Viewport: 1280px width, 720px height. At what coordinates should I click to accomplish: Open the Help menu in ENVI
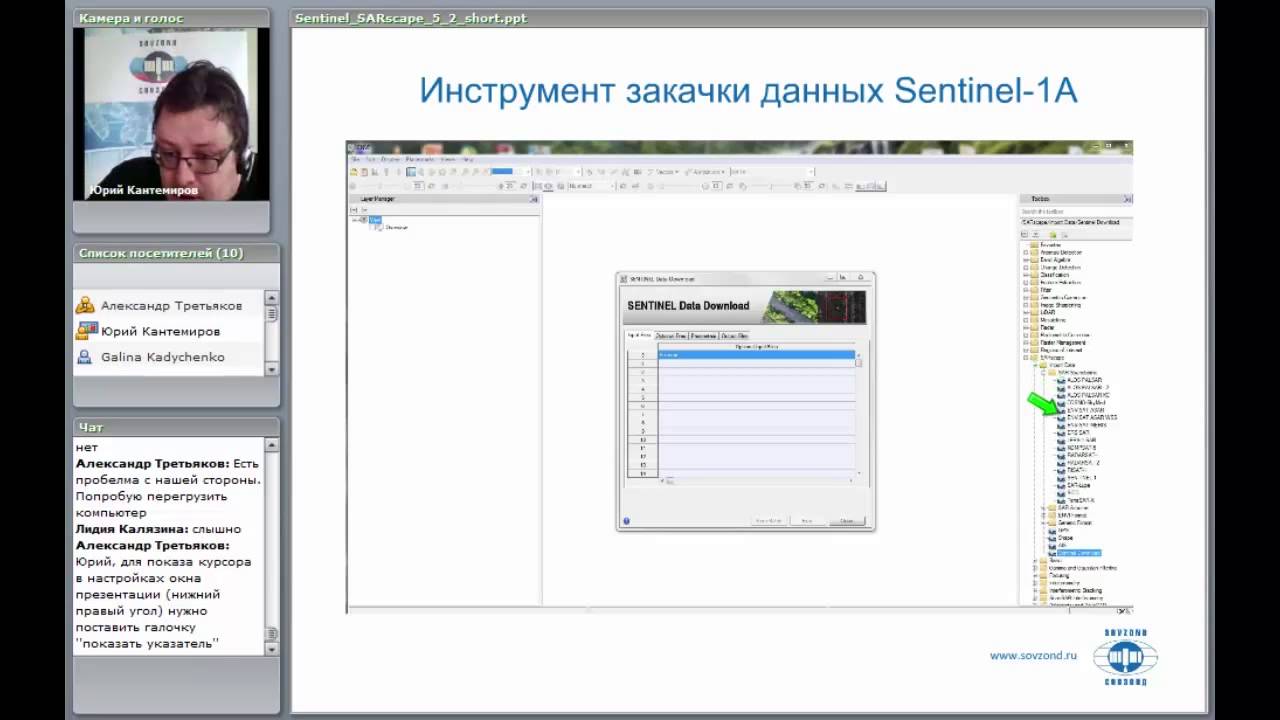click(x=468, y=159)
